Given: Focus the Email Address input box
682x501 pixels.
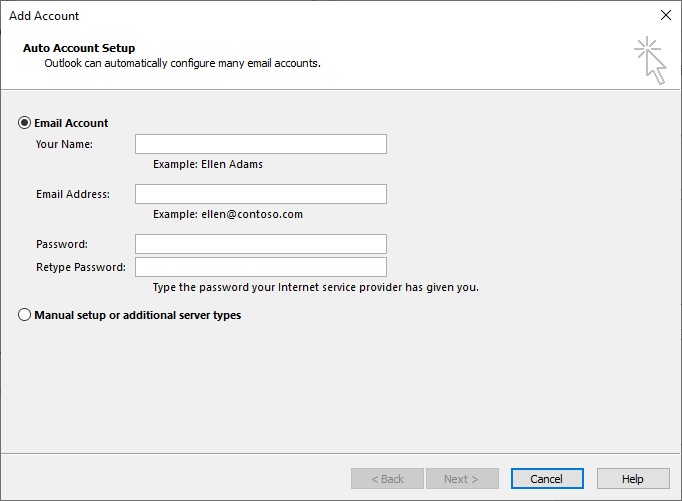Looking at the screenshot, I should [260, 194].
